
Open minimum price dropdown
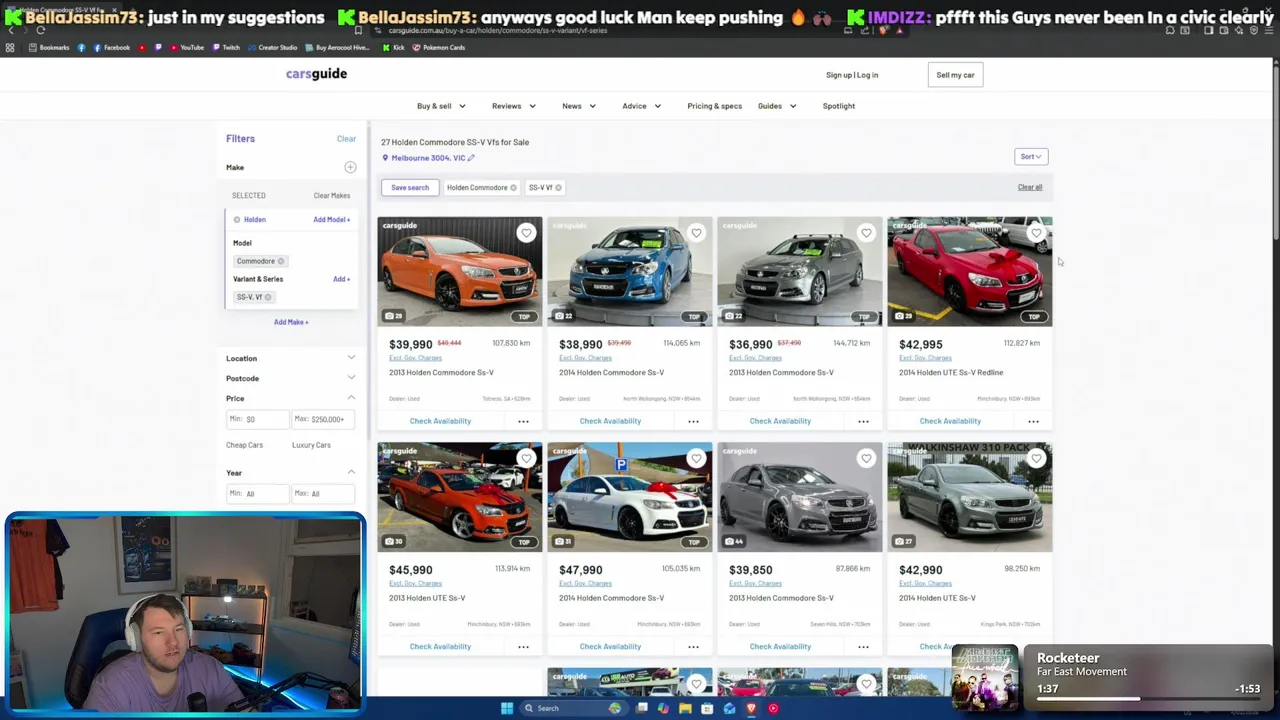tap(257, 419)
